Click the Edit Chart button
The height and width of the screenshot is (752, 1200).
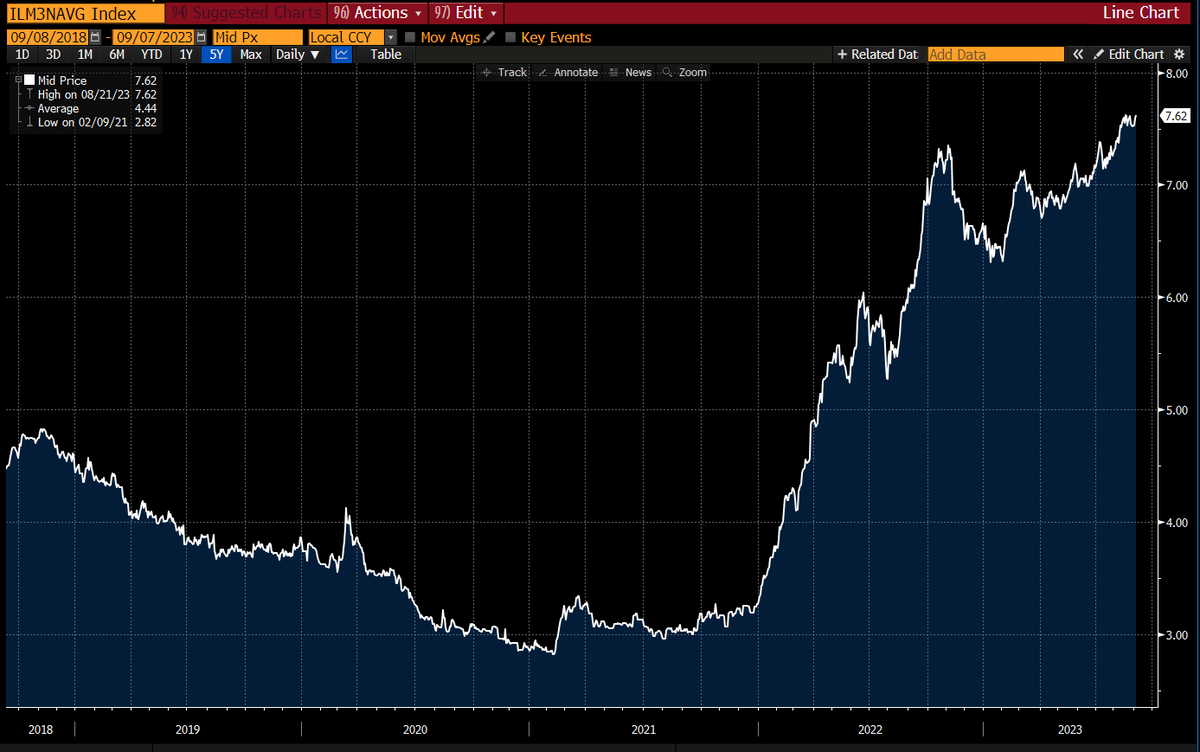coord(1128,54)
